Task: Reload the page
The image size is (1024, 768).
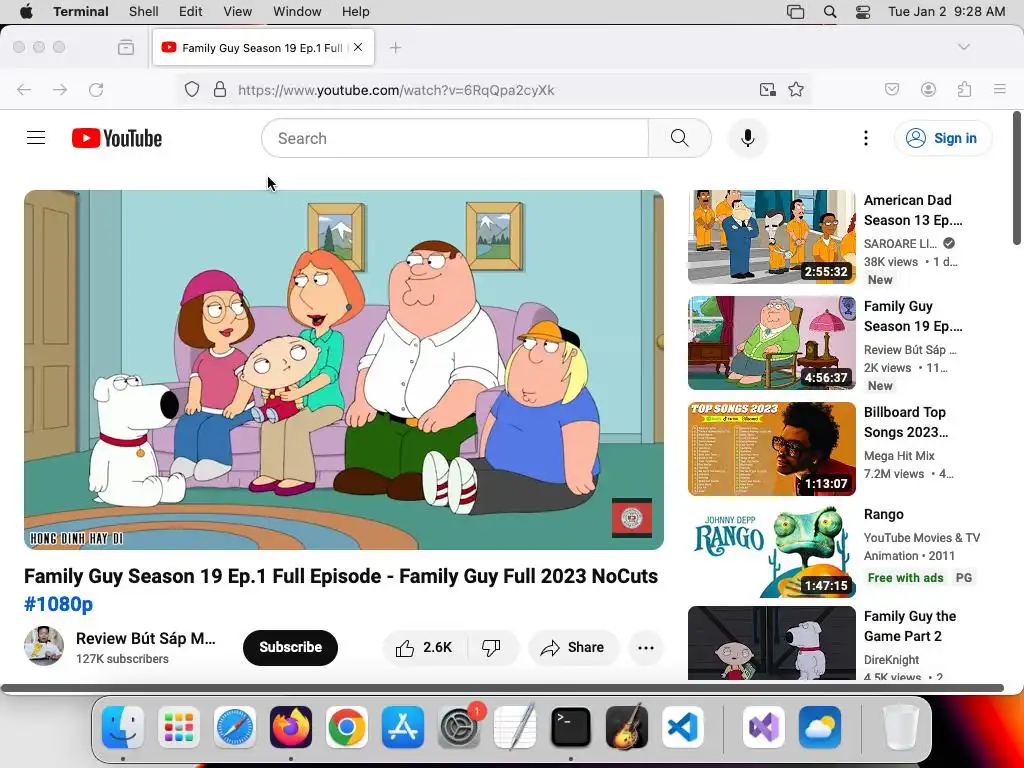Action: pos(96,89)
